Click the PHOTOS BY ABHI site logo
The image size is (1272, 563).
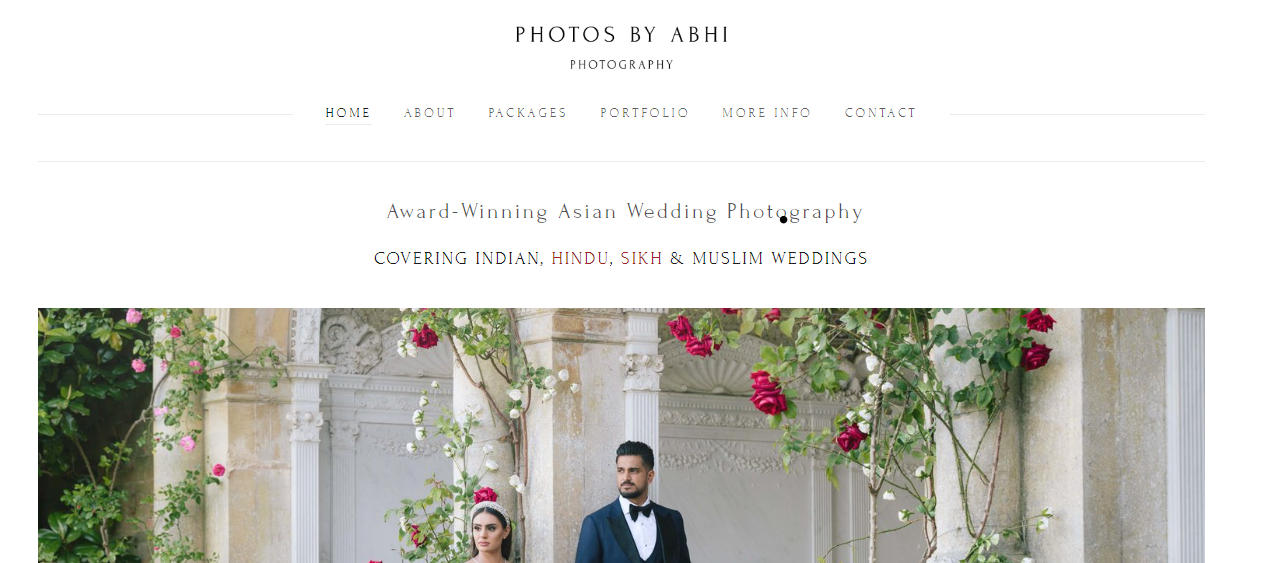pos(622,35)
